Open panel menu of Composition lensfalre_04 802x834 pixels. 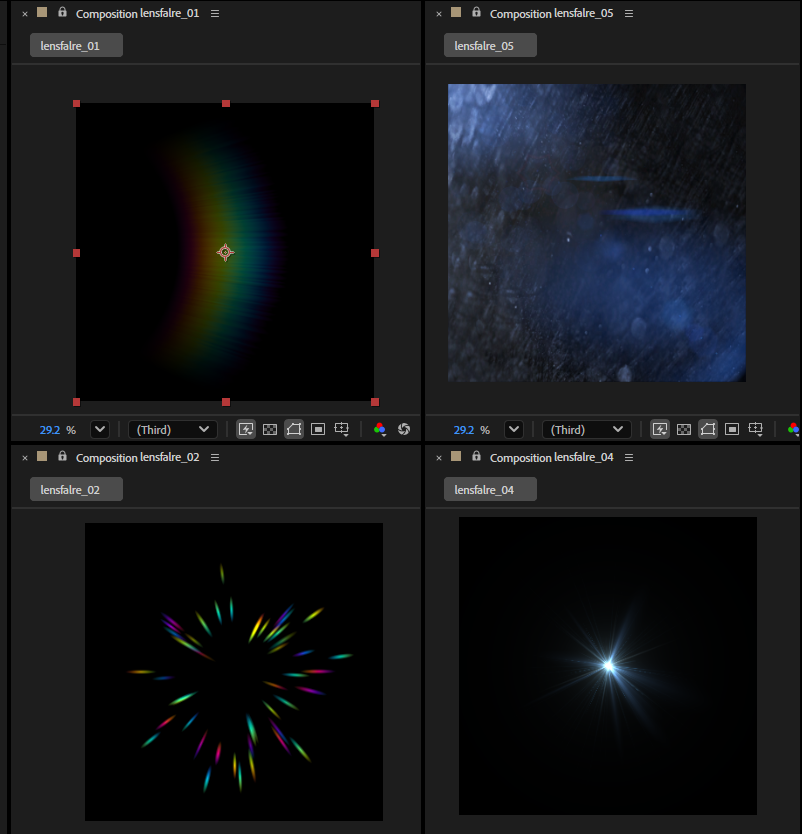(629, 457)
